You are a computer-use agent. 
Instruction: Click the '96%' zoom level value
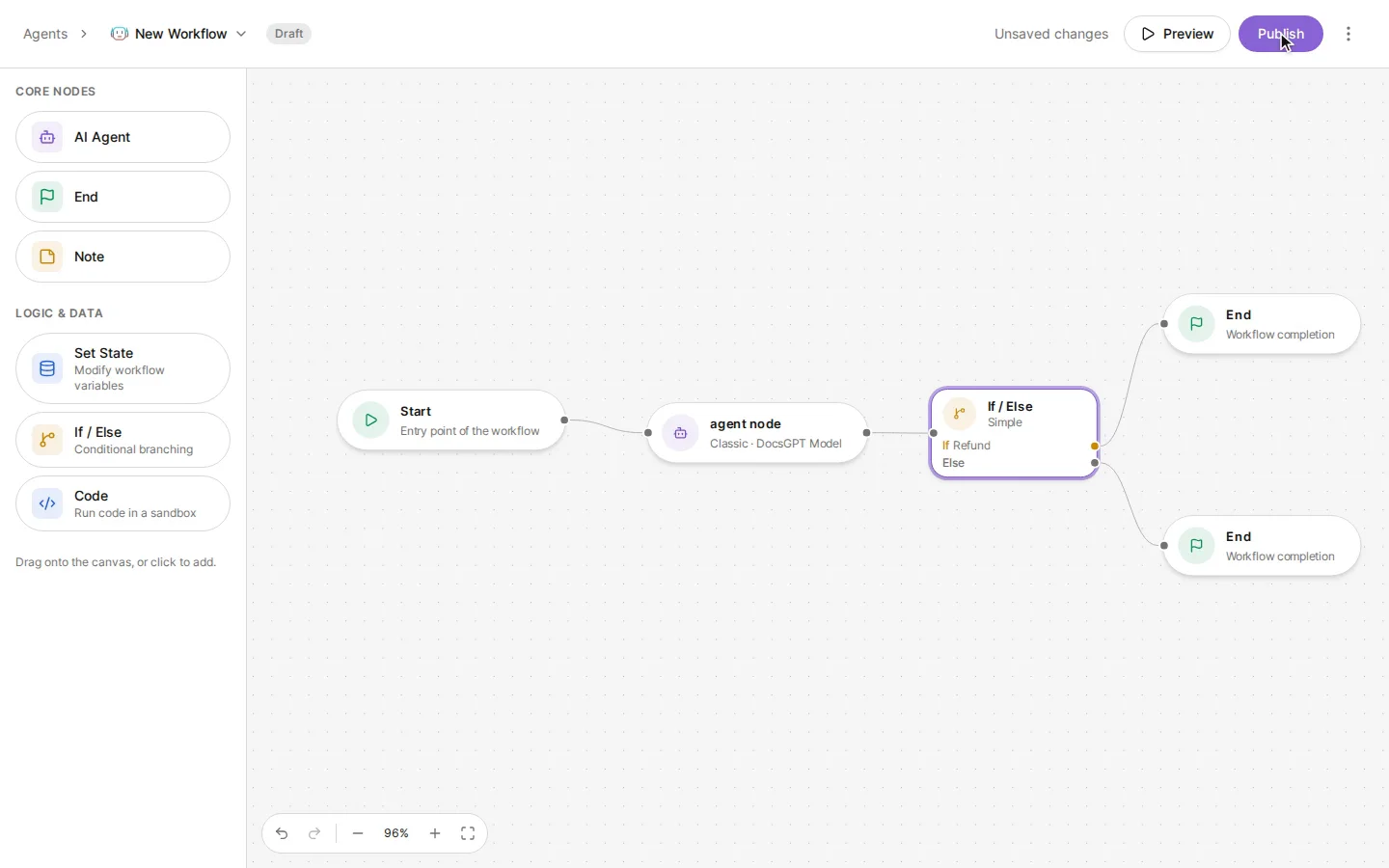(396, 833)
